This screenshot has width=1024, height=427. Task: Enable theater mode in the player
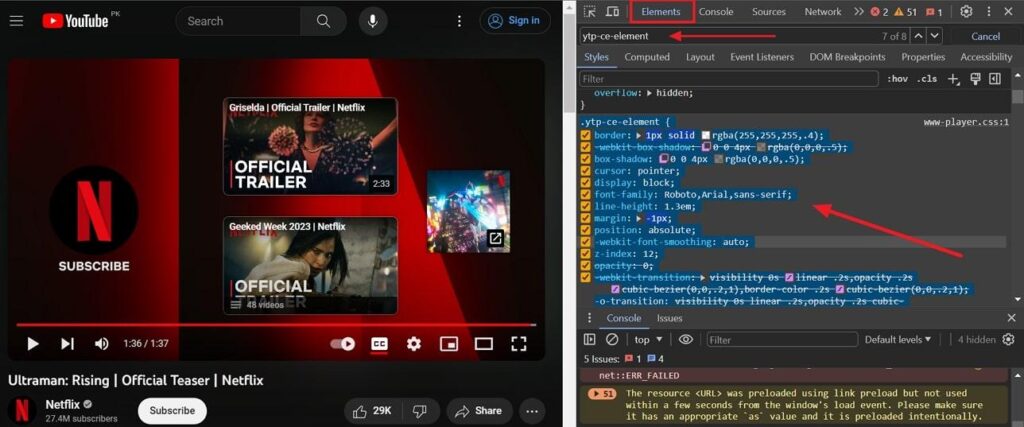tap(484, 343)
